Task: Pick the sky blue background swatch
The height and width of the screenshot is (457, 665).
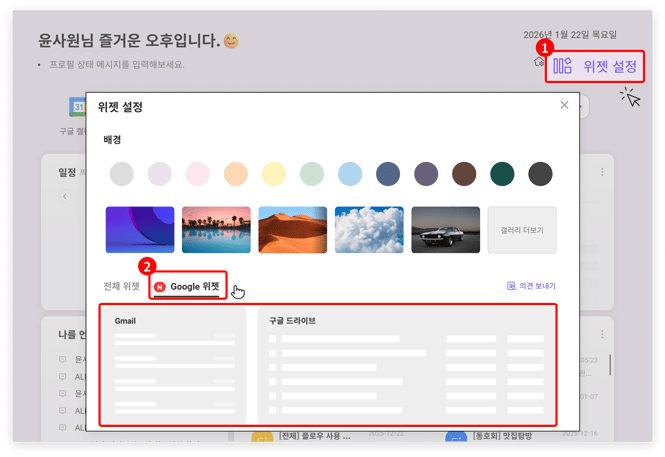Action: pos(349,174)
